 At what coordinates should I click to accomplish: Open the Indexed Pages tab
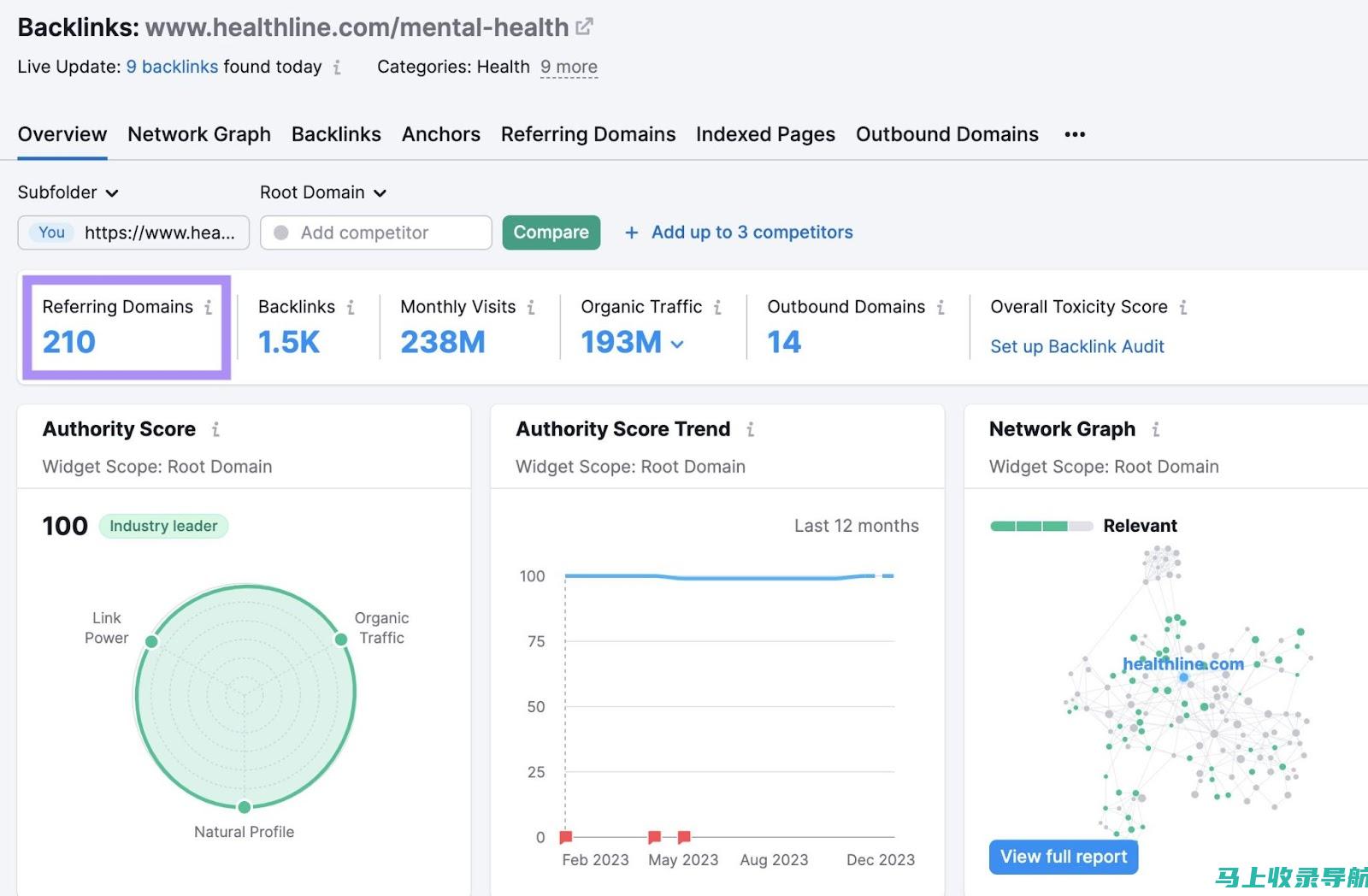[x=765, y=134]
